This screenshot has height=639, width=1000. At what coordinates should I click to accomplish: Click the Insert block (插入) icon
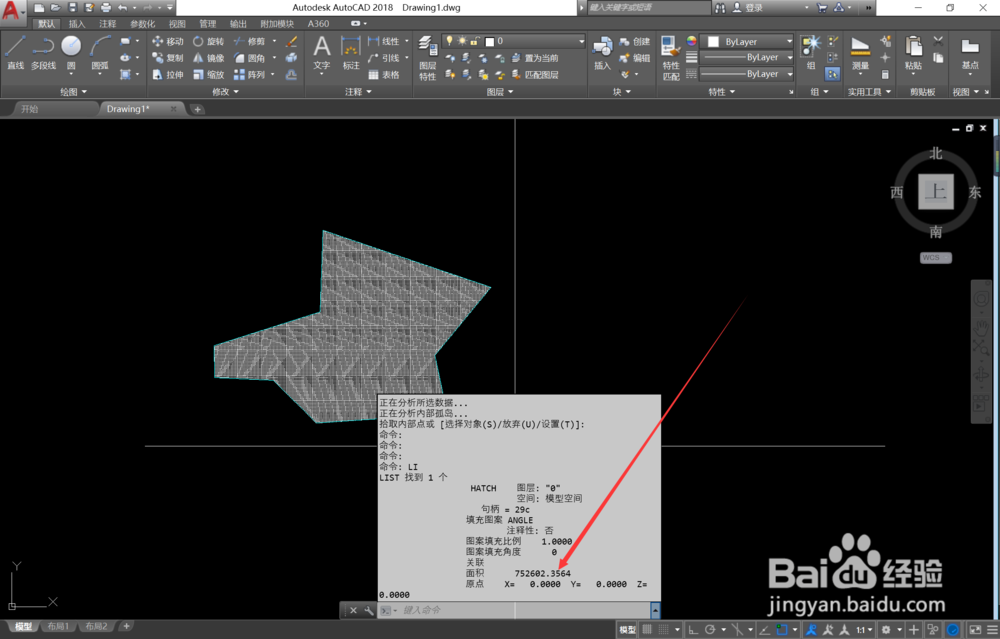coord(602,52)
